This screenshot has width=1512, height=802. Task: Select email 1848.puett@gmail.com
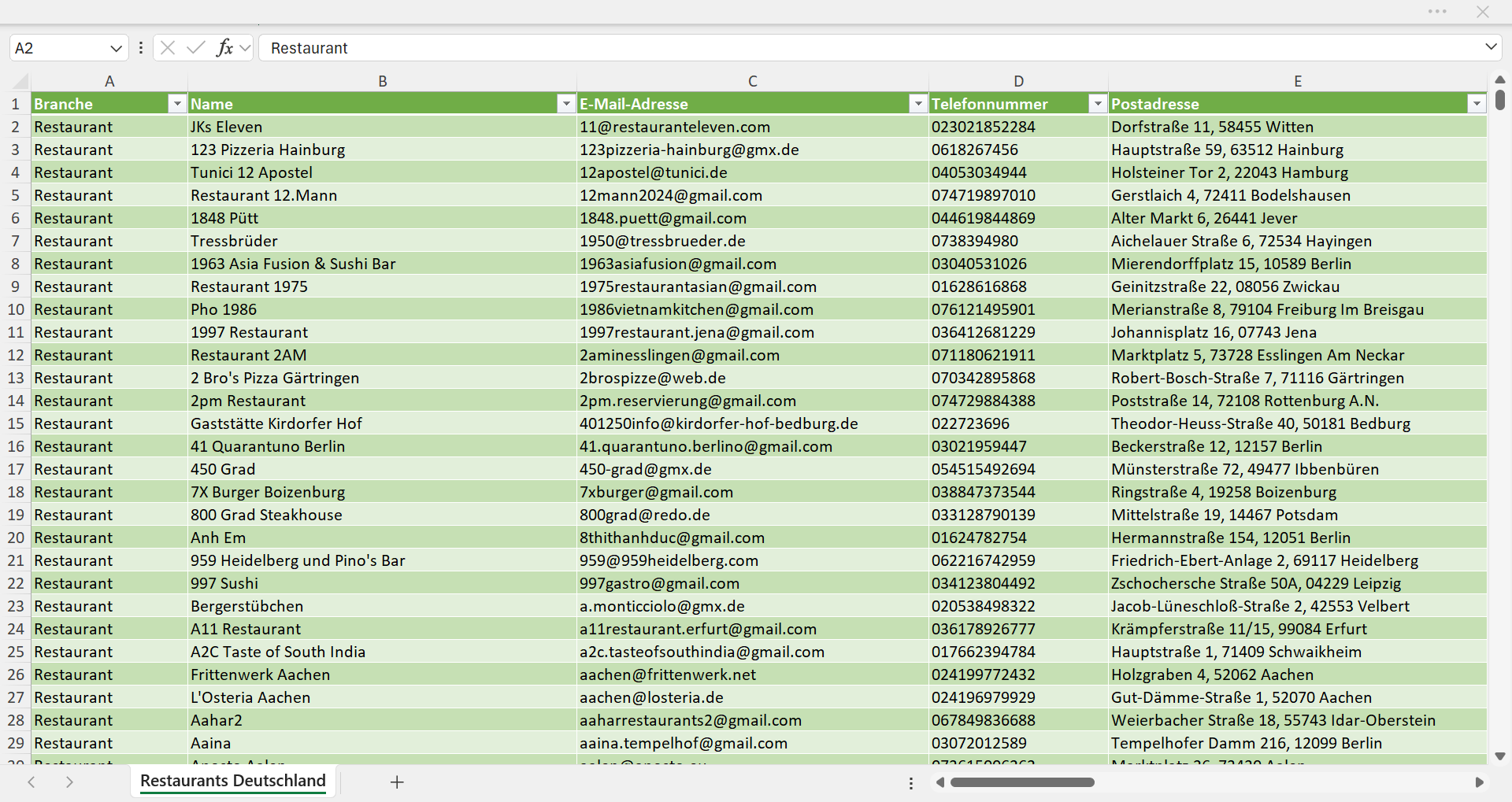[753, 218]
